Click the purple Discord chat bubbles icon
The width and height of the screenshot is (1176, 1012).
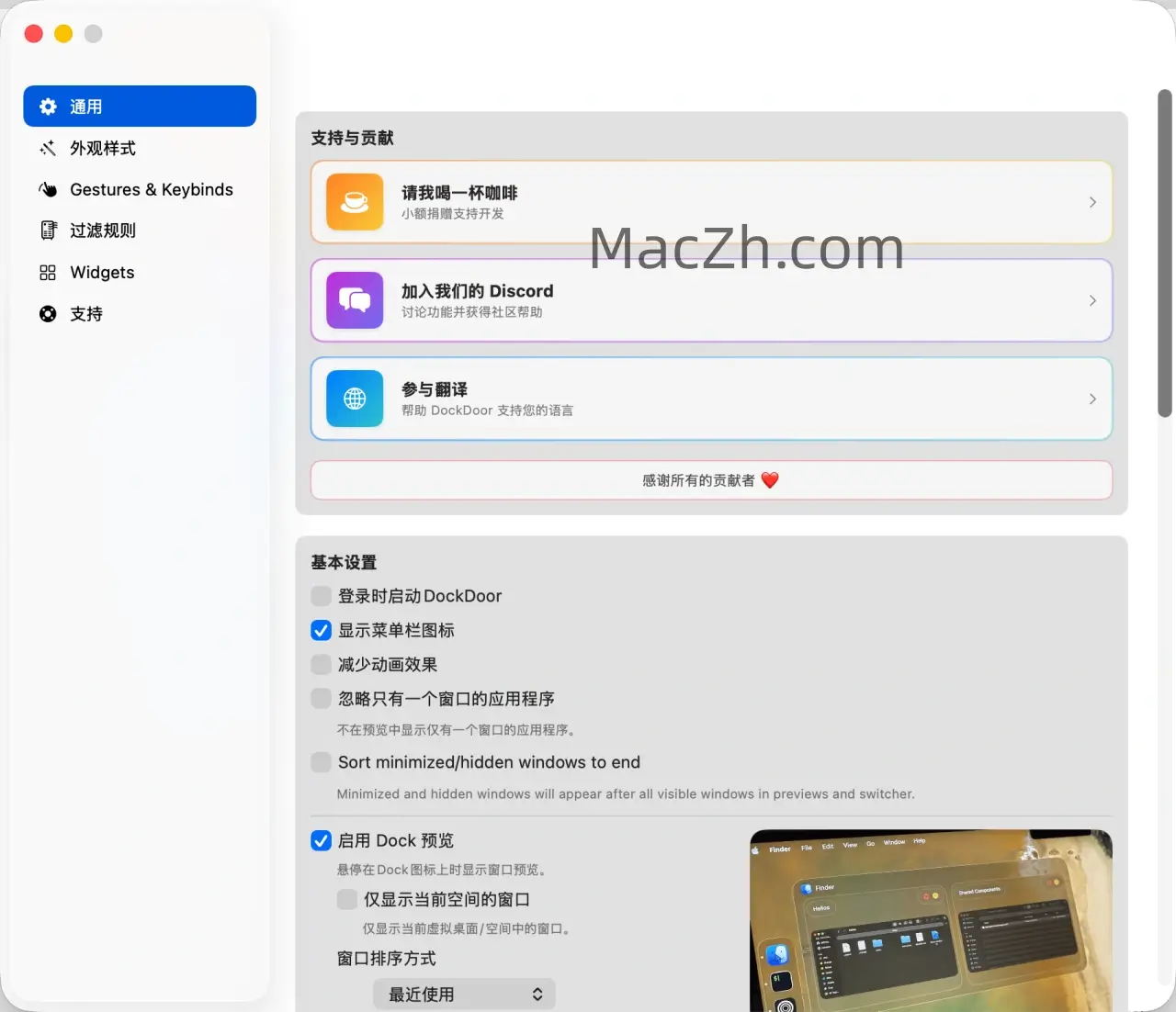pyautogui.click(x=355, y=300)
